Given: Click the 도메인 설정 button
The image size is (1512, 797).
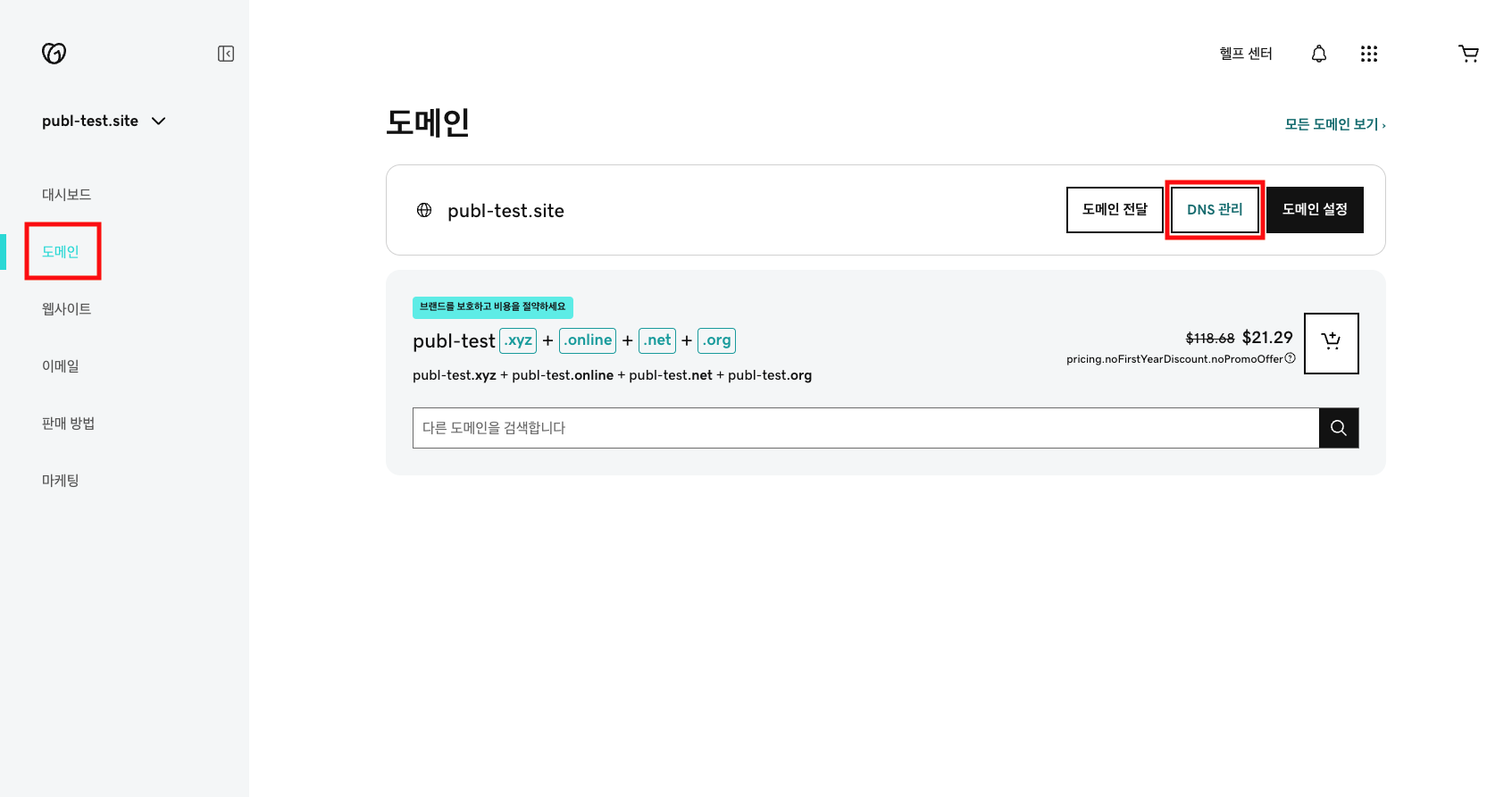Looking at the screenshot, I should pos(1315,209).
